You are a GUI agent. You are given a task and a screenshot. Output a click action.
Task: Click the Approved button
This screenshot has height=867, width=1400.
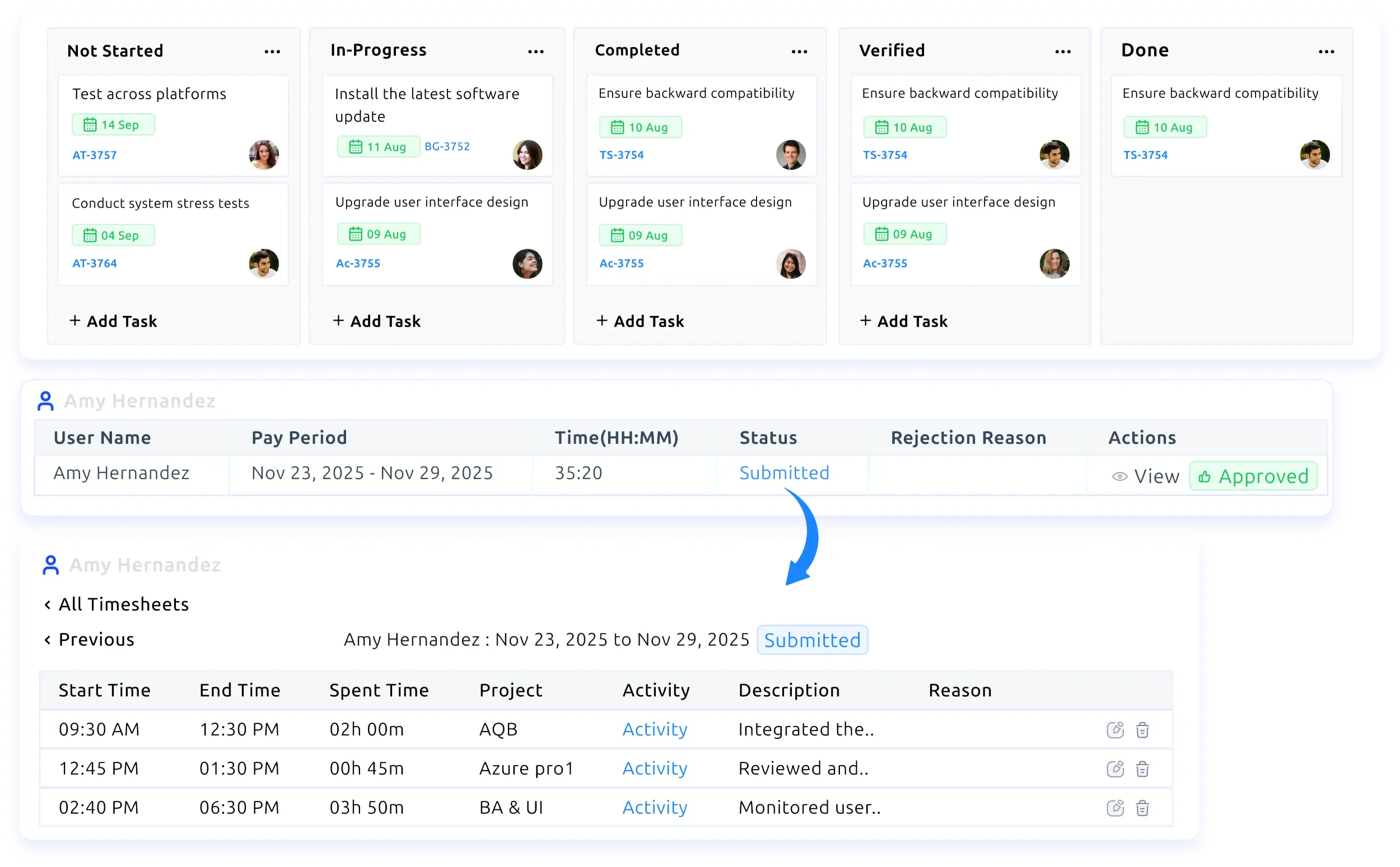1253,475
